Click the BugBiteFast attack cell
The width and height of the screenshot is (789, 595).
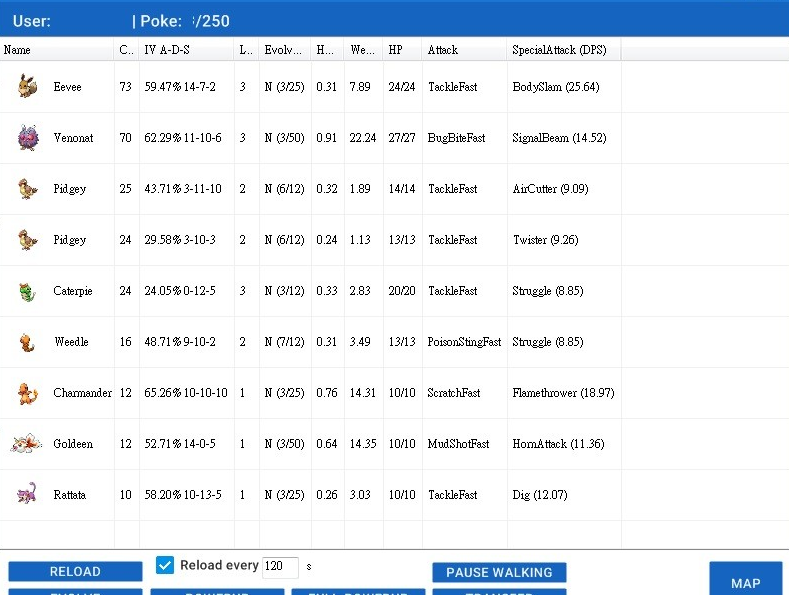[x=456, y=137]
